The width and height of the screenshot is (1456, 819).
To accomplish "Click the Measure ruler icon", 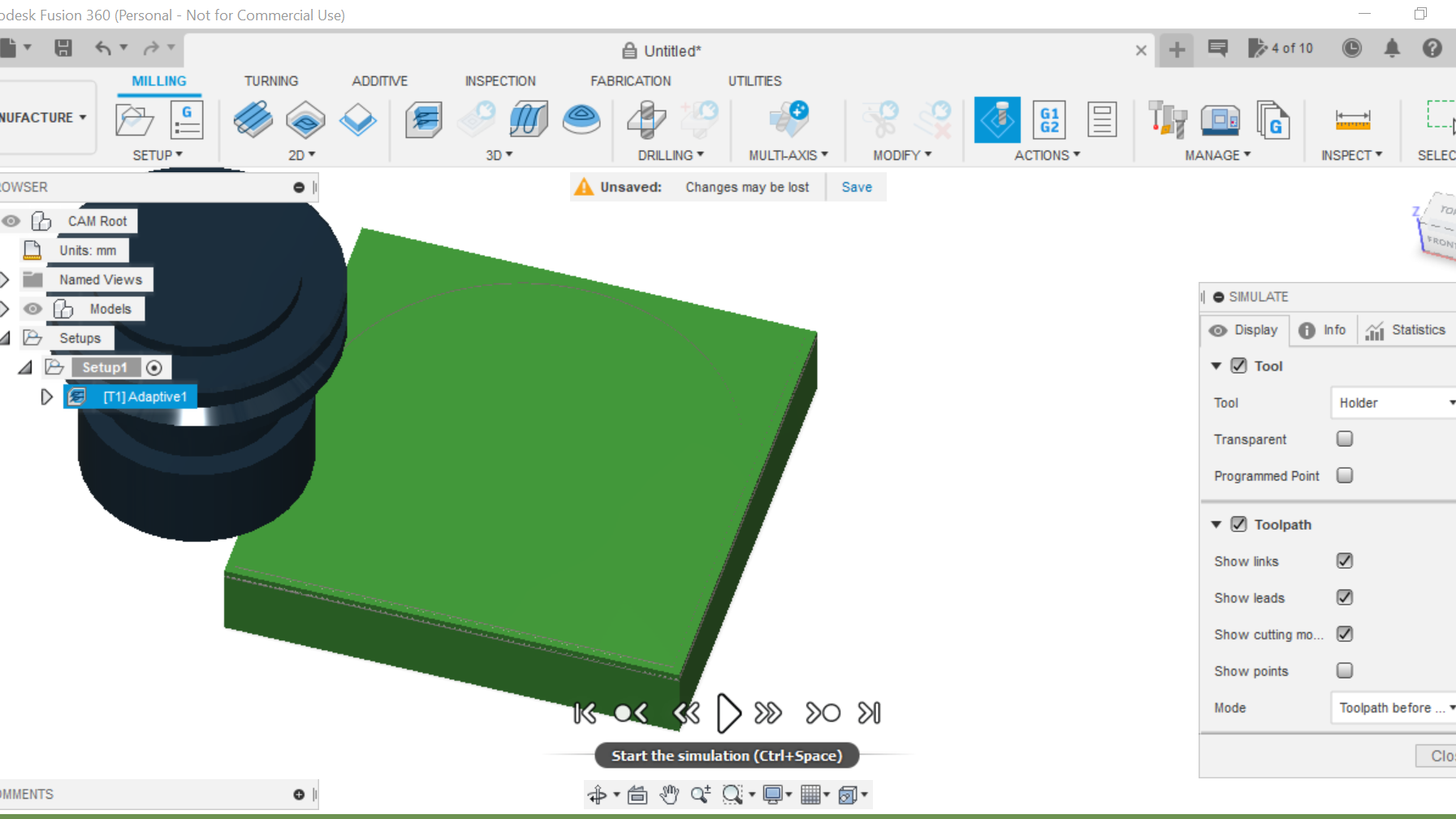I will tap(1353, 120).
